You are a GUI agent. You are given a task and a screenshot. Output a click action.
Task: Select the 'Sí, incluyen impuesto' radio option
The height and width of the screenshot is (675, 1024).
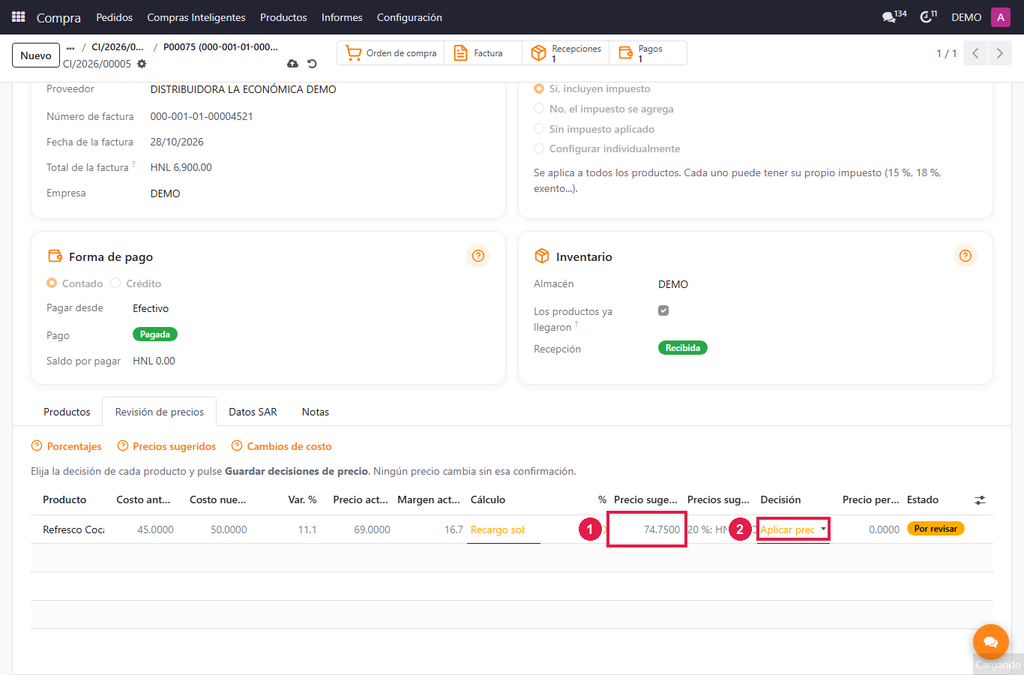[539, 88]
